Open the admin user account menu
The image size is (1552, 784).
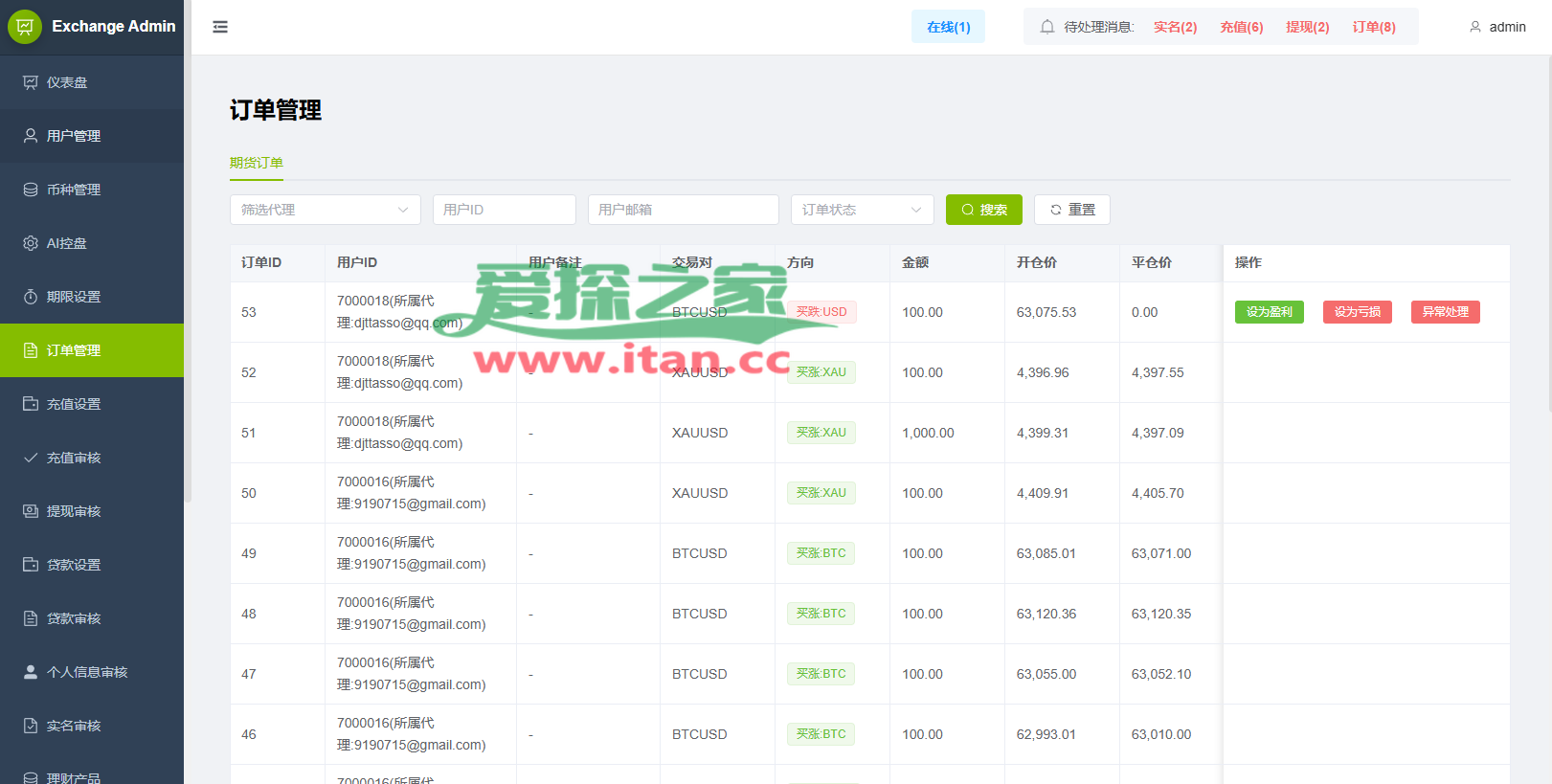(1497, 27)
